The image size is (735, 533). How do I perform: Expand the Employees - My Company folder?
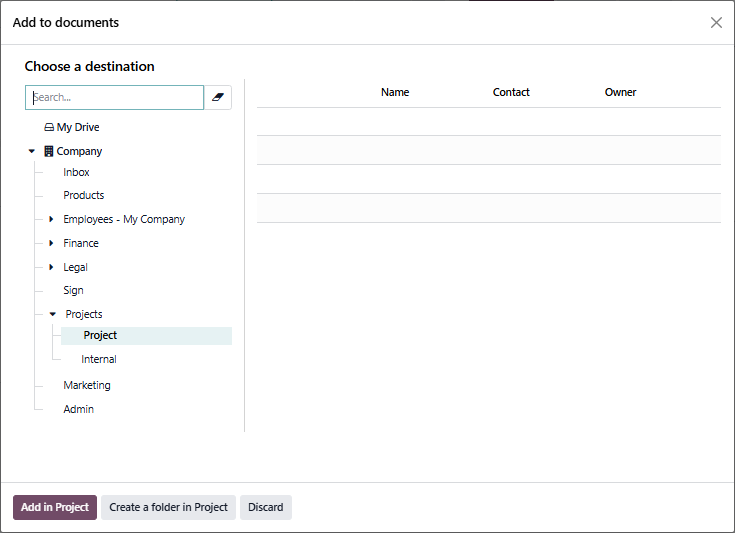click(51, 219)
